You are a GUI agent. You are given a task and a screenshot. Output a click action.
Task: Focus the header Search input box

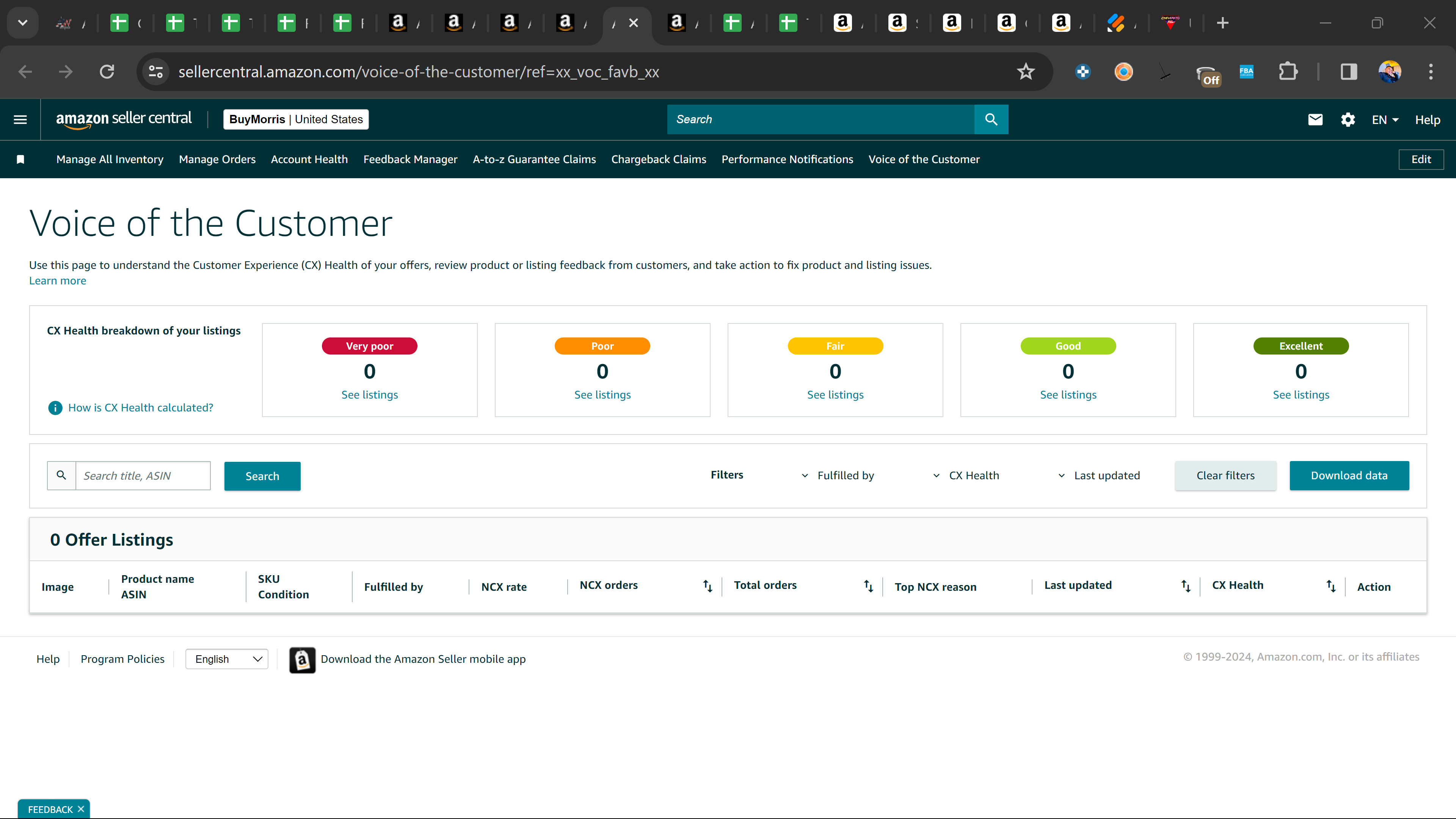coord(821,119)
